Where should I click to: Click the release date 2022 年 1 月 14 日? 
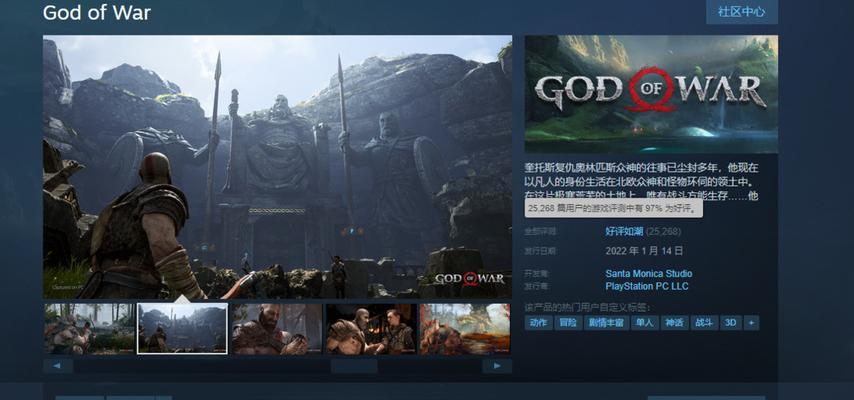pos(644,251)
